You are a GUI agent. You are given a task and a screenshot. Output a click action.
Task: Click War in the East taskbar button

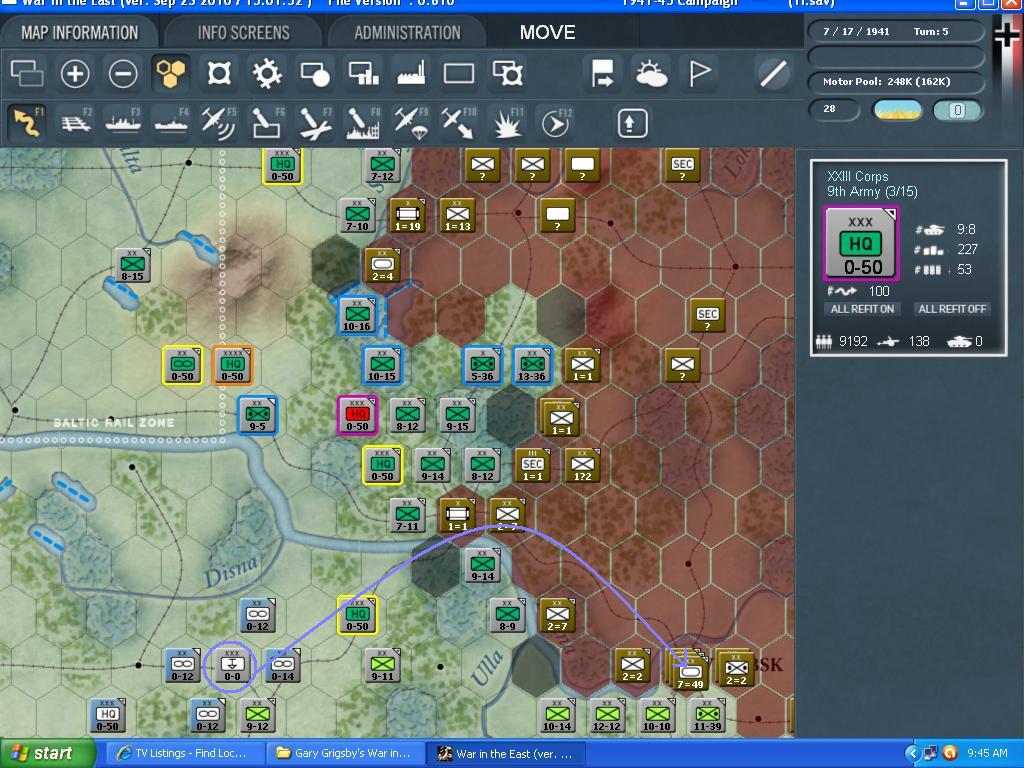pyautogui.click(x=505, y=753)
